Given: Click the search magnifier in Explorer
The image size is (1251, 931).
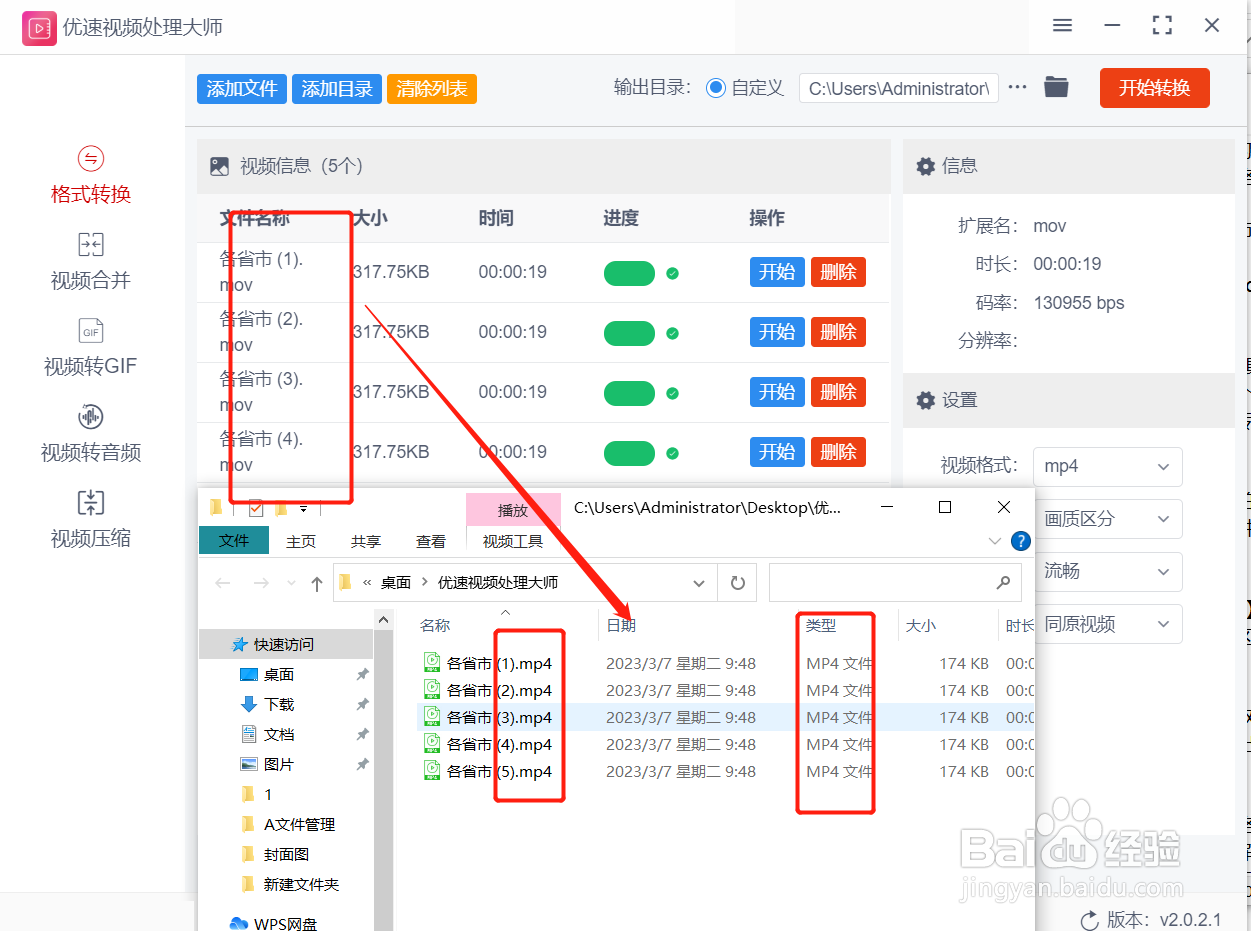Looking at the screenshot, I should (x=1003, y=583).
